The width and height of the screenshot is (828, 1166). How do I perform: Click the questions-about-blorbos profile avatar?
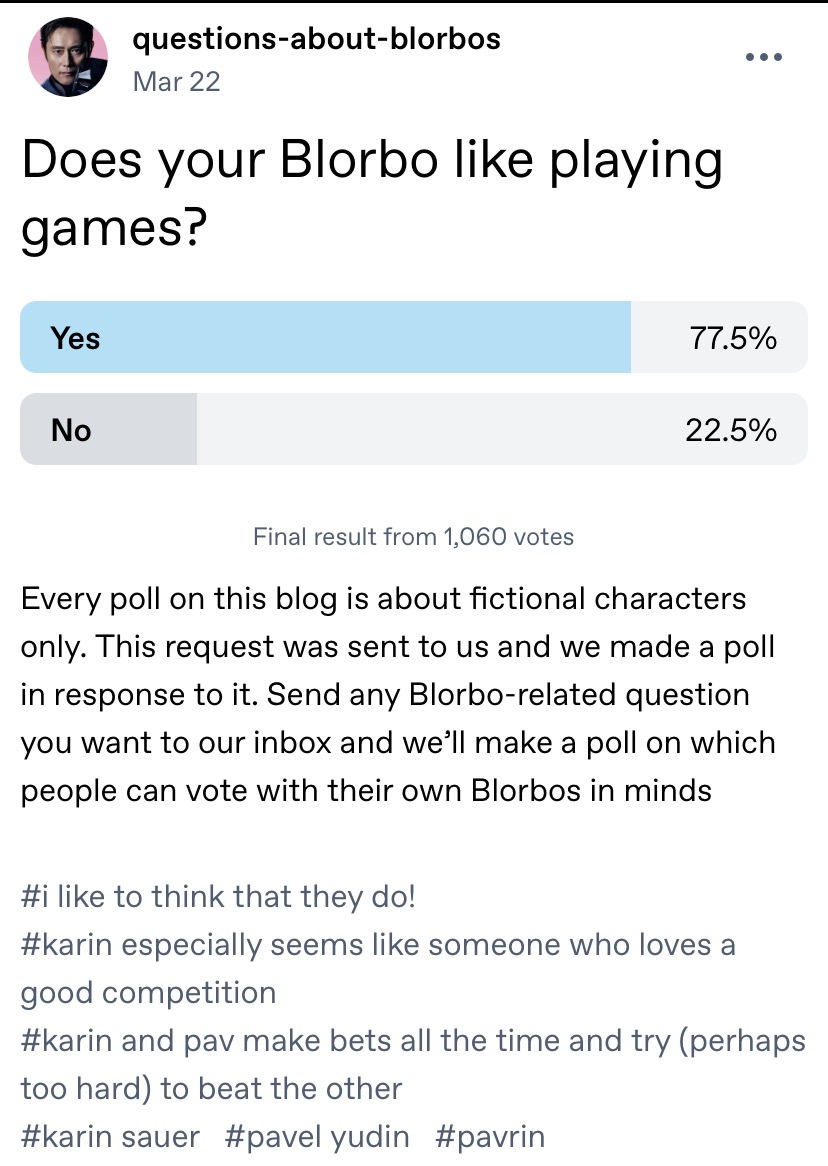(68, 57)
